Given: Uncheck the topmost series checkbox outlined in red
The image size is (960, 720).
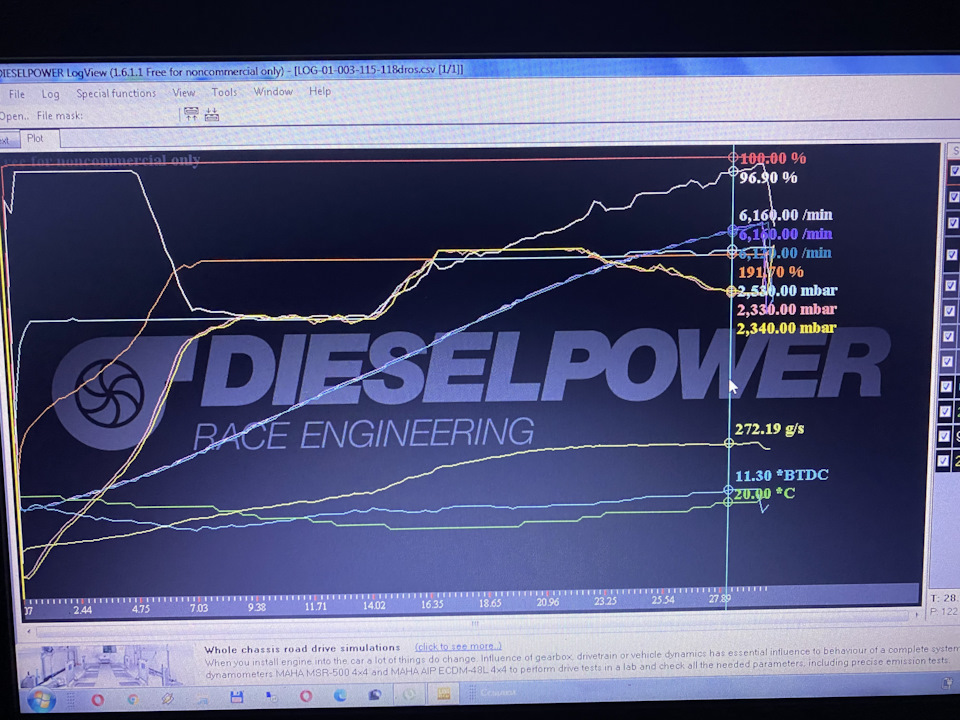Looking at the screenshot, I should (x=954, y=171).
